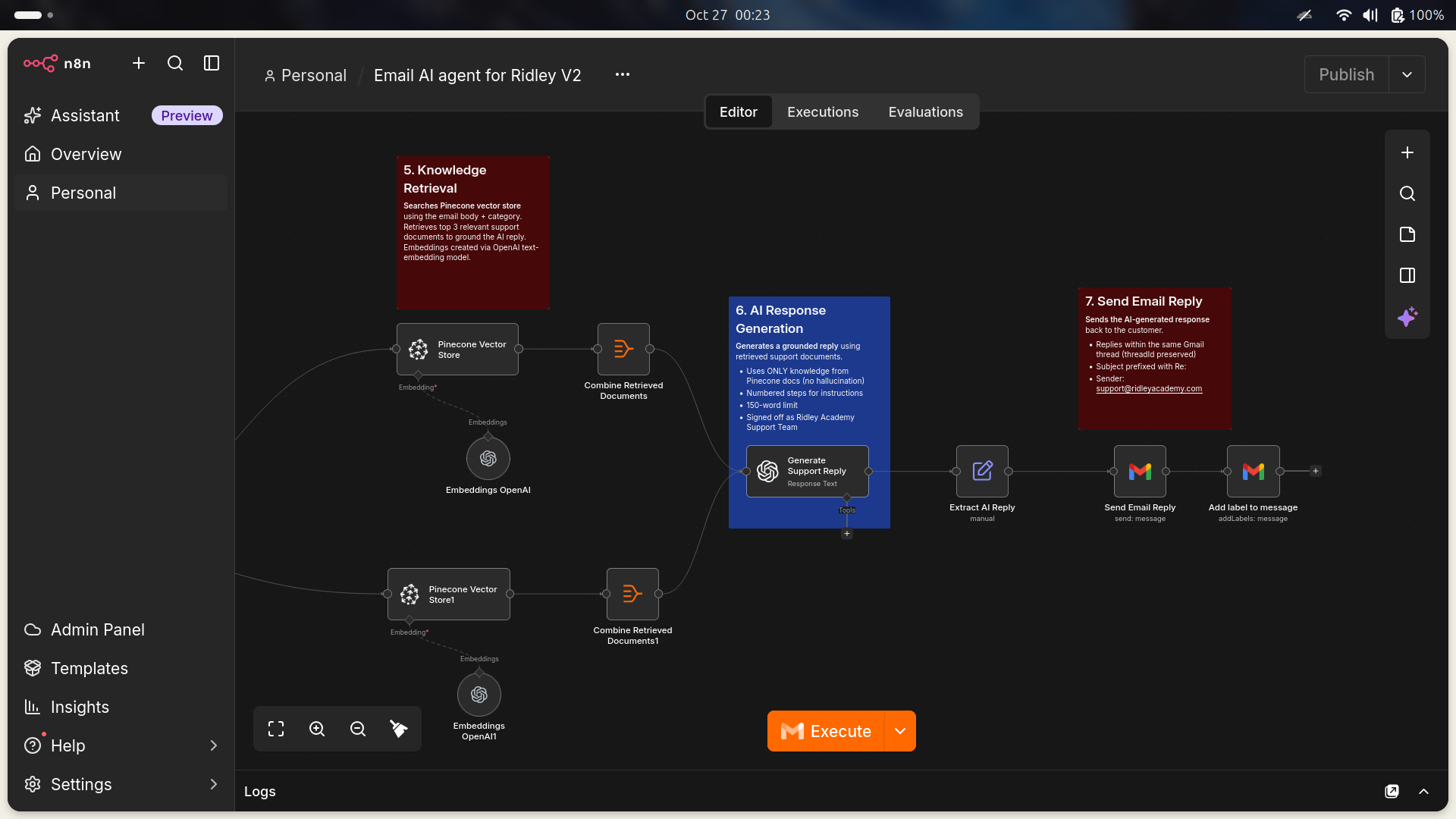Click Personal breadcrumb link

coord(305,75)
